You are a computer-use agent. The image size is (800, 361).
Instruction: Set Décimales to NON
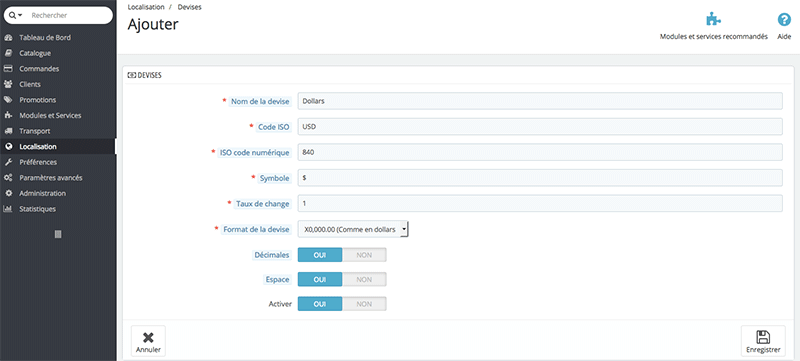pyautogui.click(x=364, y=255)
